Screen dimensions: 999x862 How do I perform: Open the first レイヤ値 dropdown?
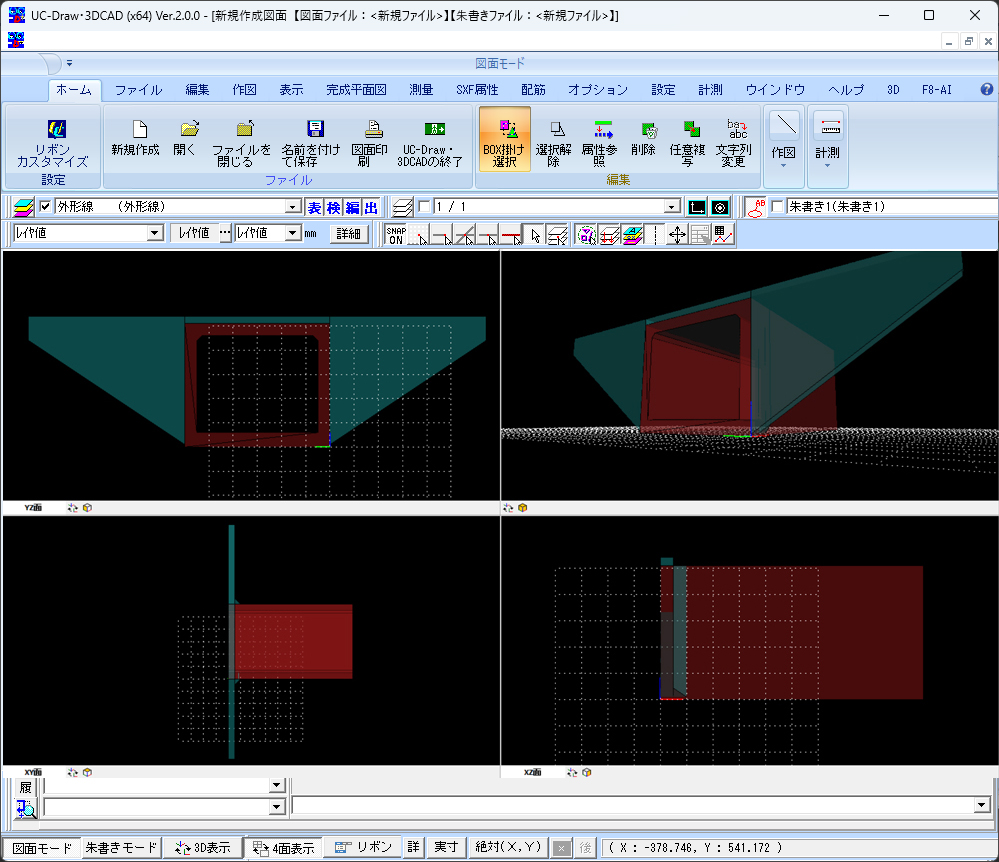click(155, 233)
